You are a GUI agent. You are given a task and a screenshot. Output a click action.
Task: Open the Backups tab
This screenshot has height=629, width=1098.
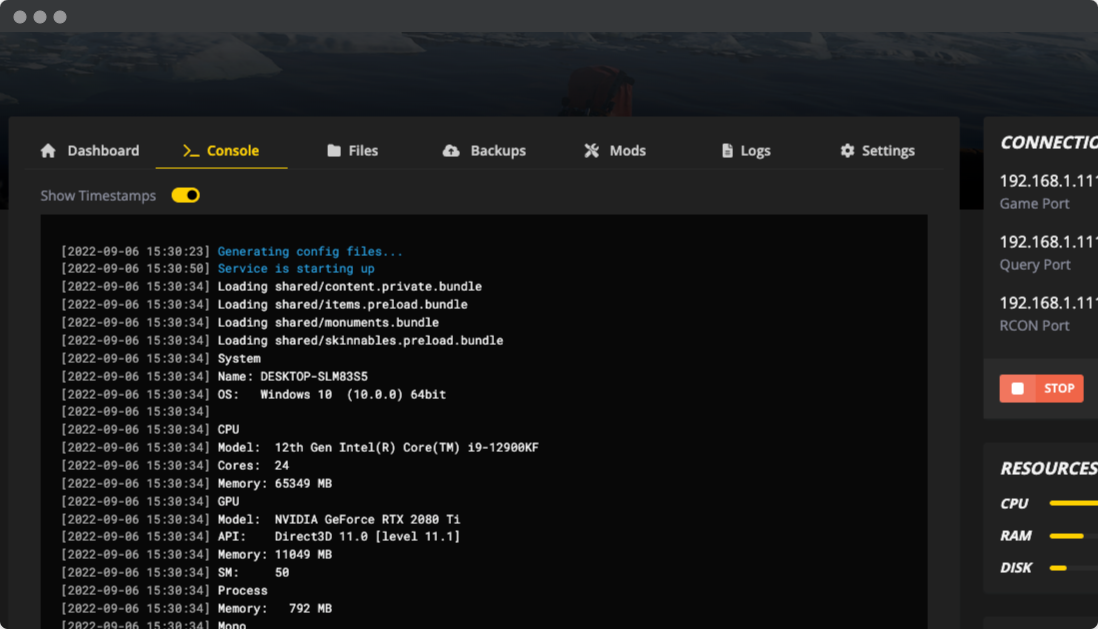click(498, 151)
